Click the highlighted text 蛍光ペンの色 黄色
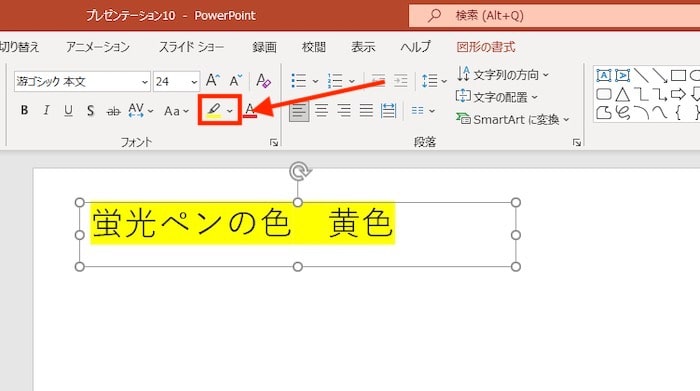Screen dimensions: 700x391 (x=242, y=223)
